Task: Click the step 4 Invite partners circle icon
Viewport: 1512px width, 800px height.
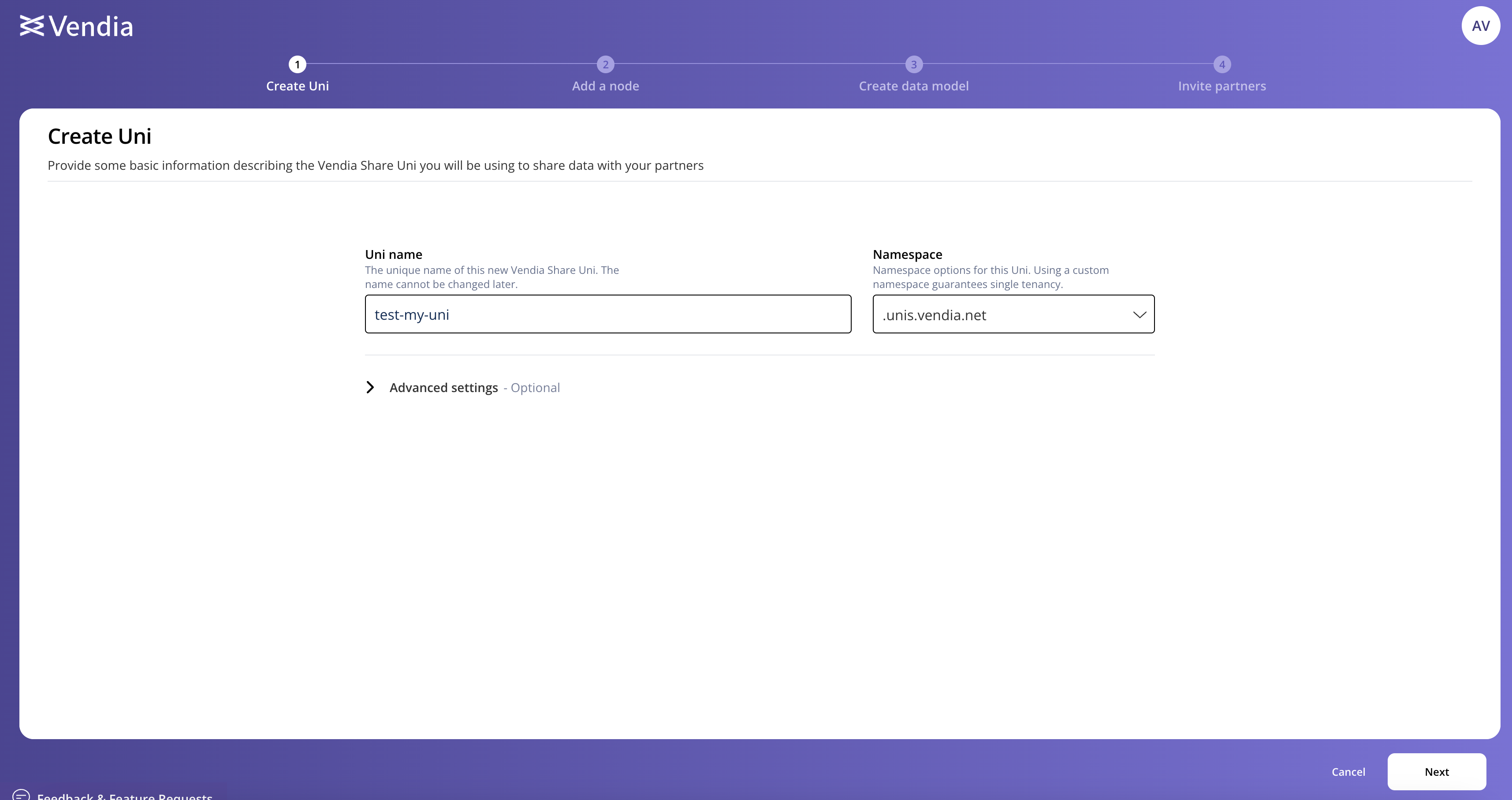Action: click(x=1221, y=64)
